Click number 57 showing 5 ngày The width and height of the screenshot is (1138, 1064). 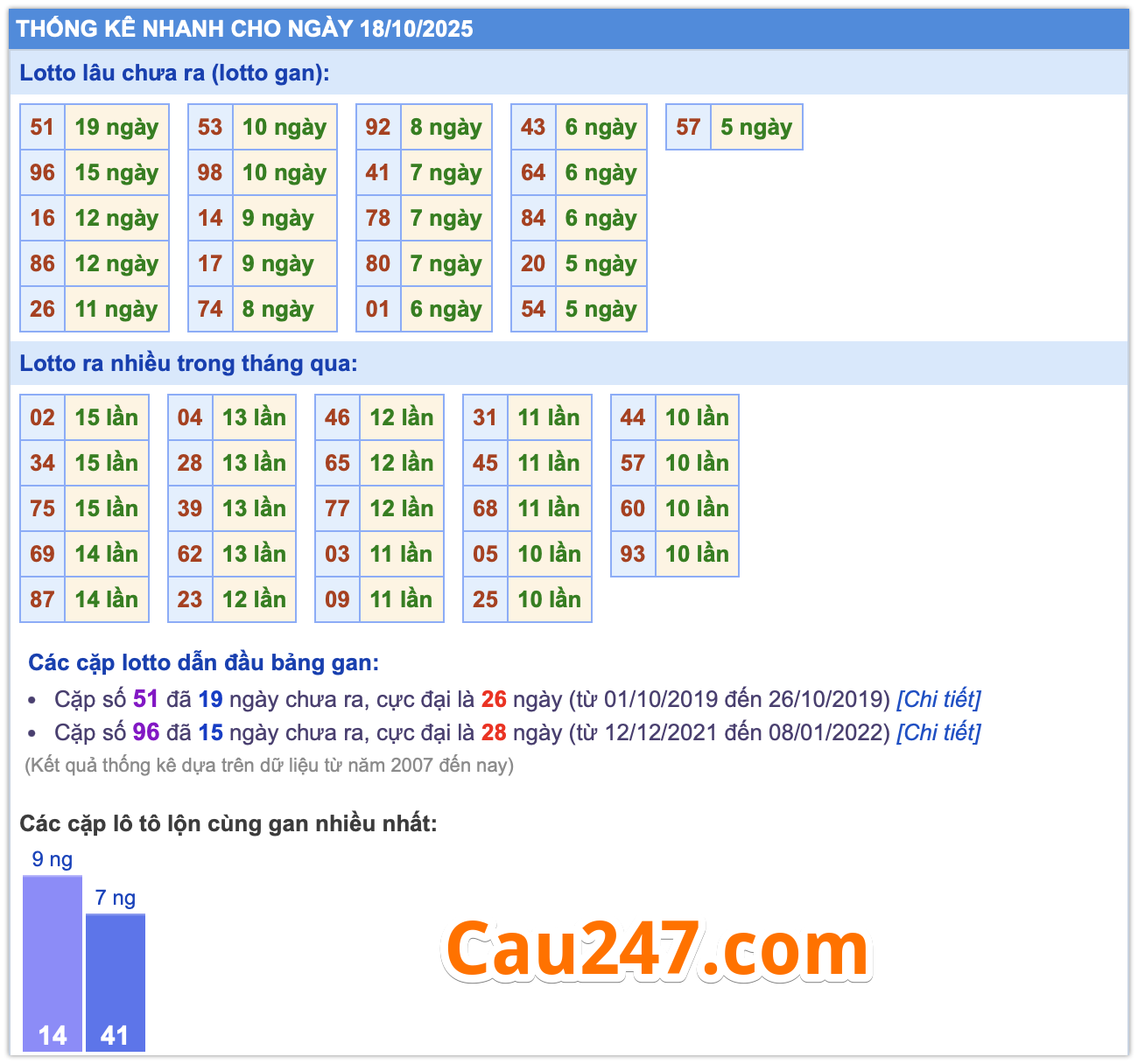click(x=687, y=127)
